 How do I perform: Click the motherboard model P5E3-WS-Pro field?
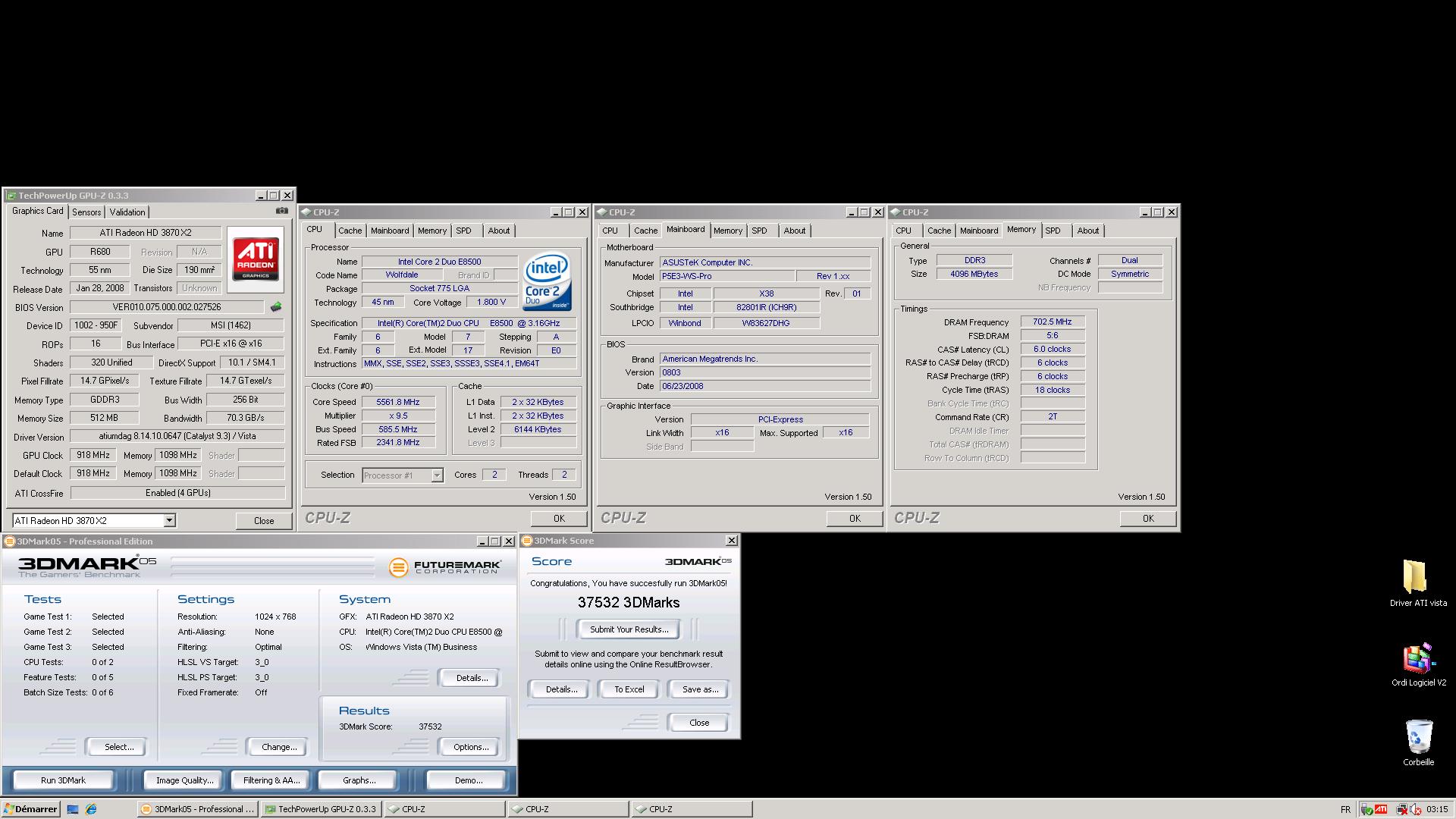click(727, 276)
